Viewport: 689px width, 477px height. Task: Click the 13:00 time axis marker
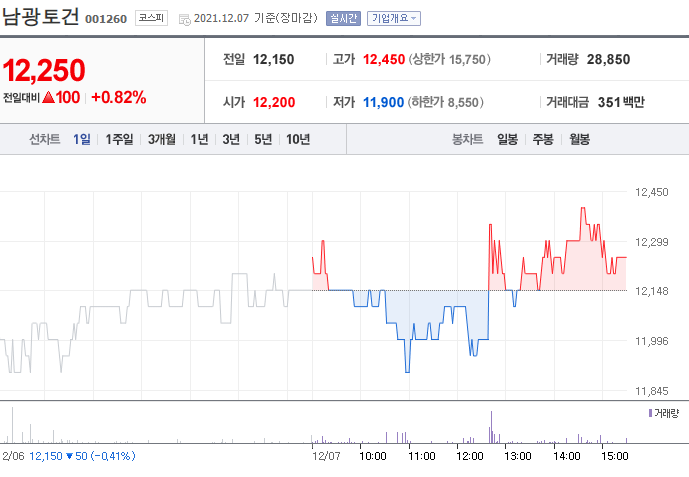[518, 456]
